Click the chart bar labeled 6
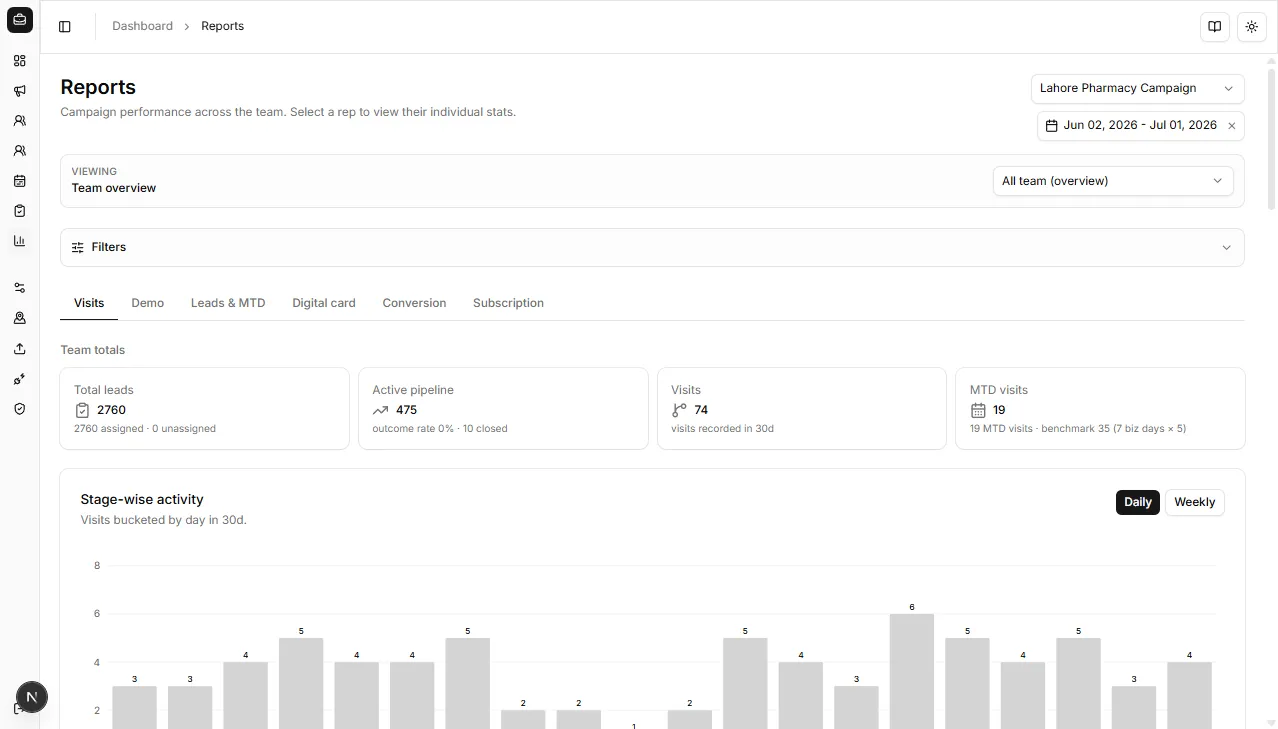This screenshot has width=1278, height=729. [x=912, y=671]
